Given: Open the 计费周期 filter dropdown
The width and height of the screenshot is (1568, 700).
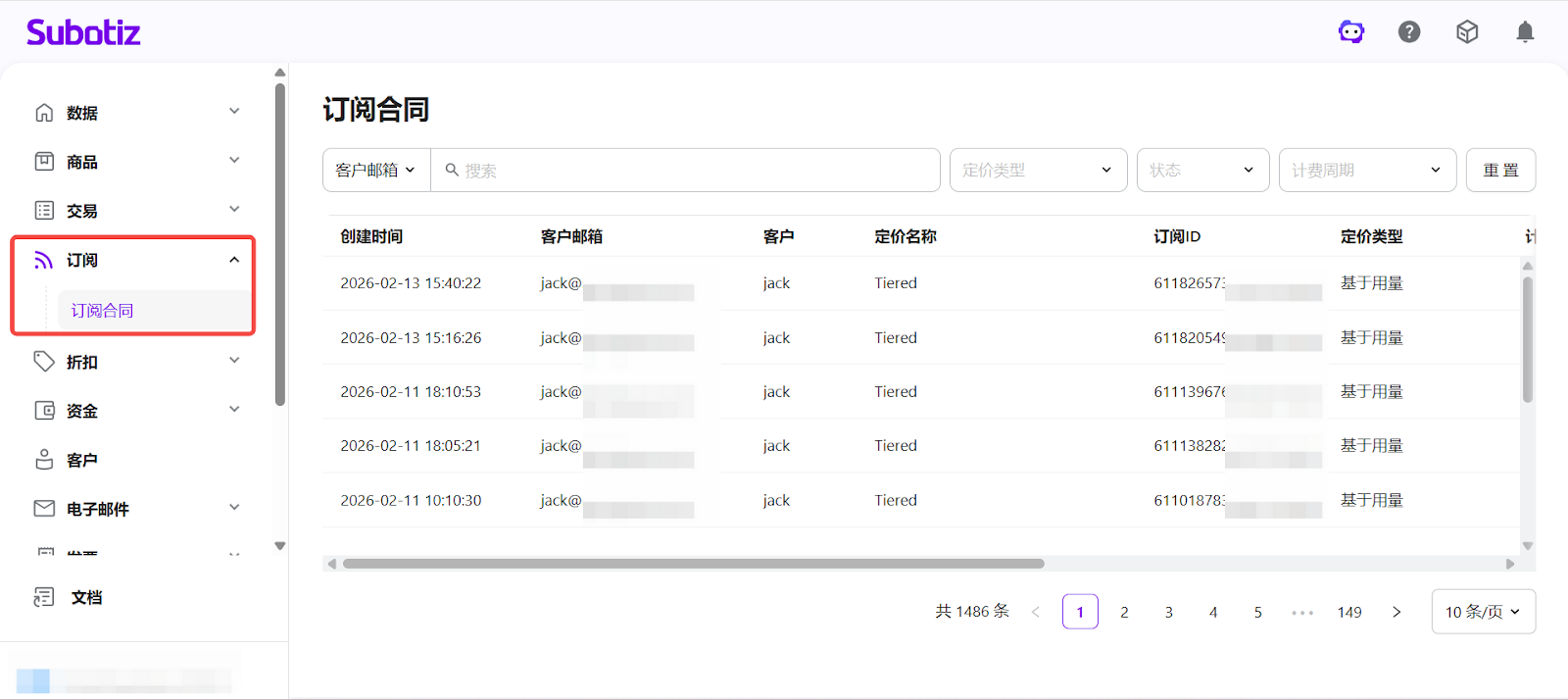Looking at the screenshot, I should coord(1367,171).
